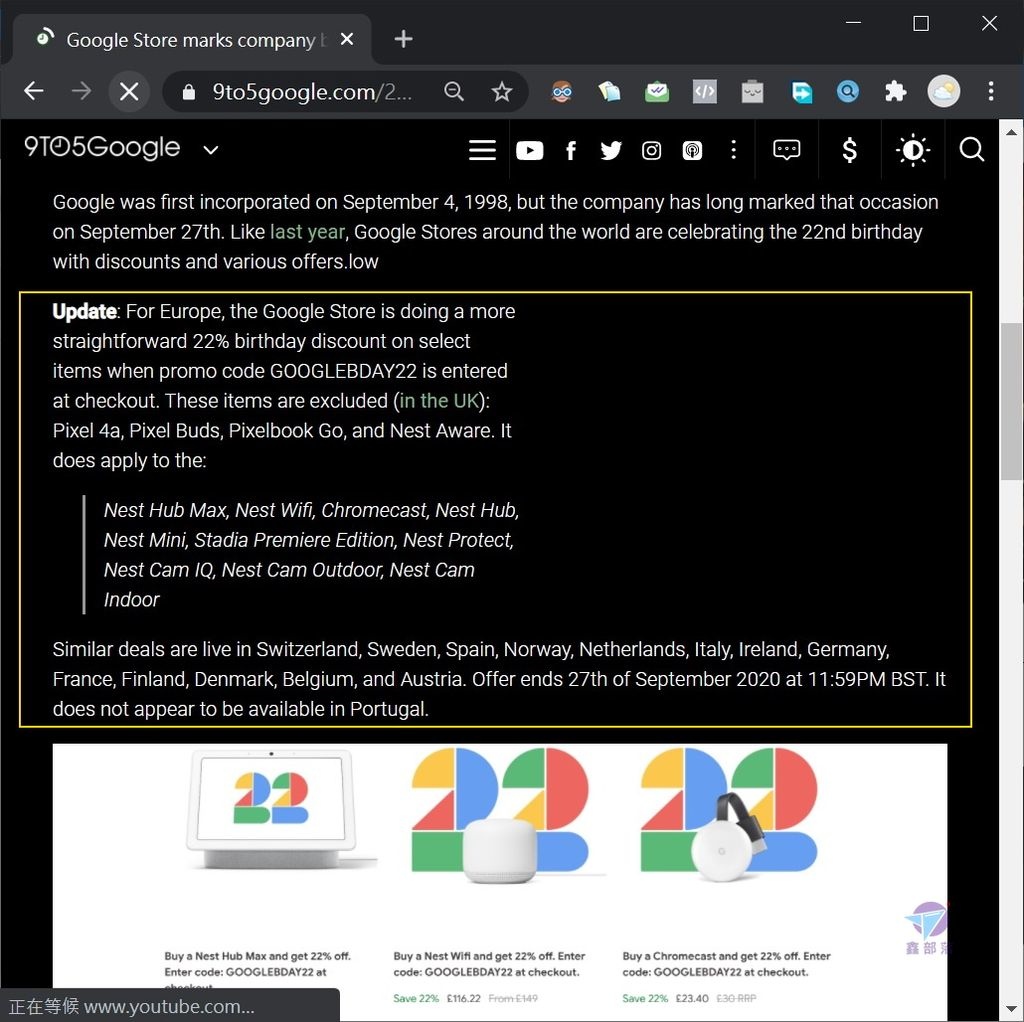1024x1022 pixels.
Task: Search the site with the magnifier
Action: (x=971, y=150)
